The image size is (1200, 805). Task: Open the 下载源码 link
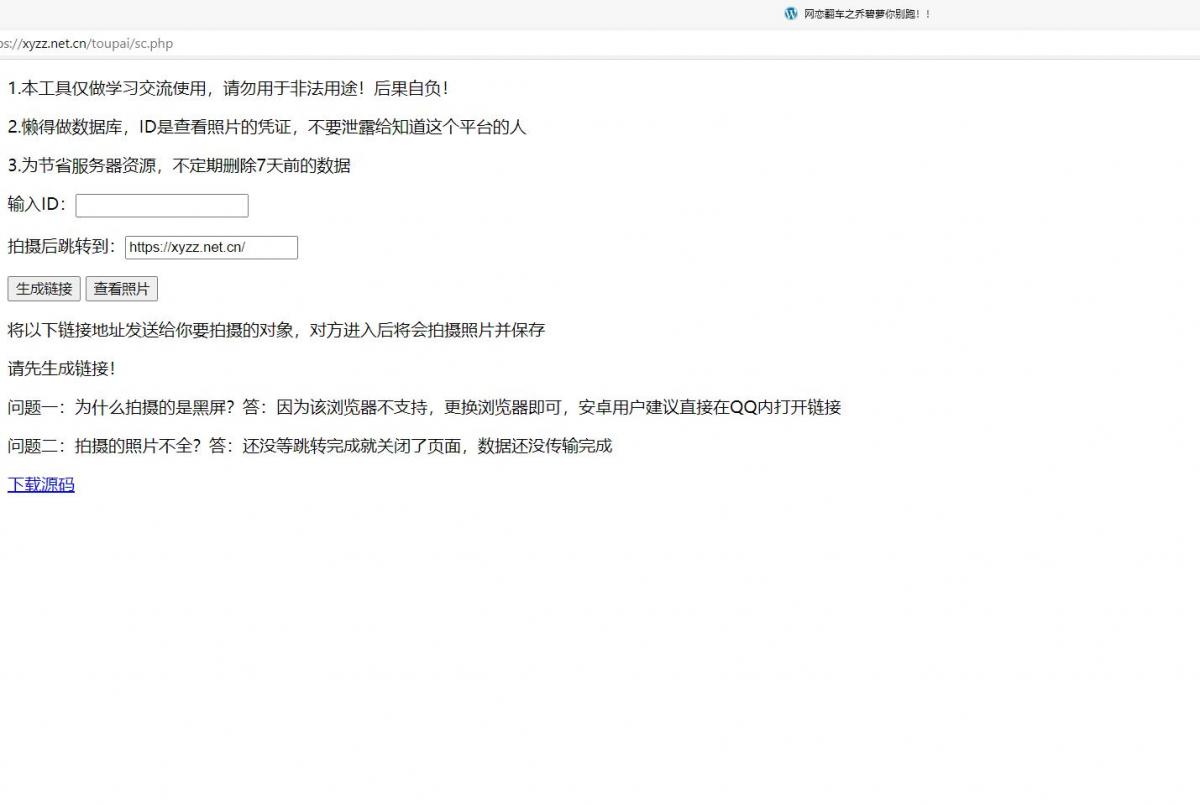[41, 485]
